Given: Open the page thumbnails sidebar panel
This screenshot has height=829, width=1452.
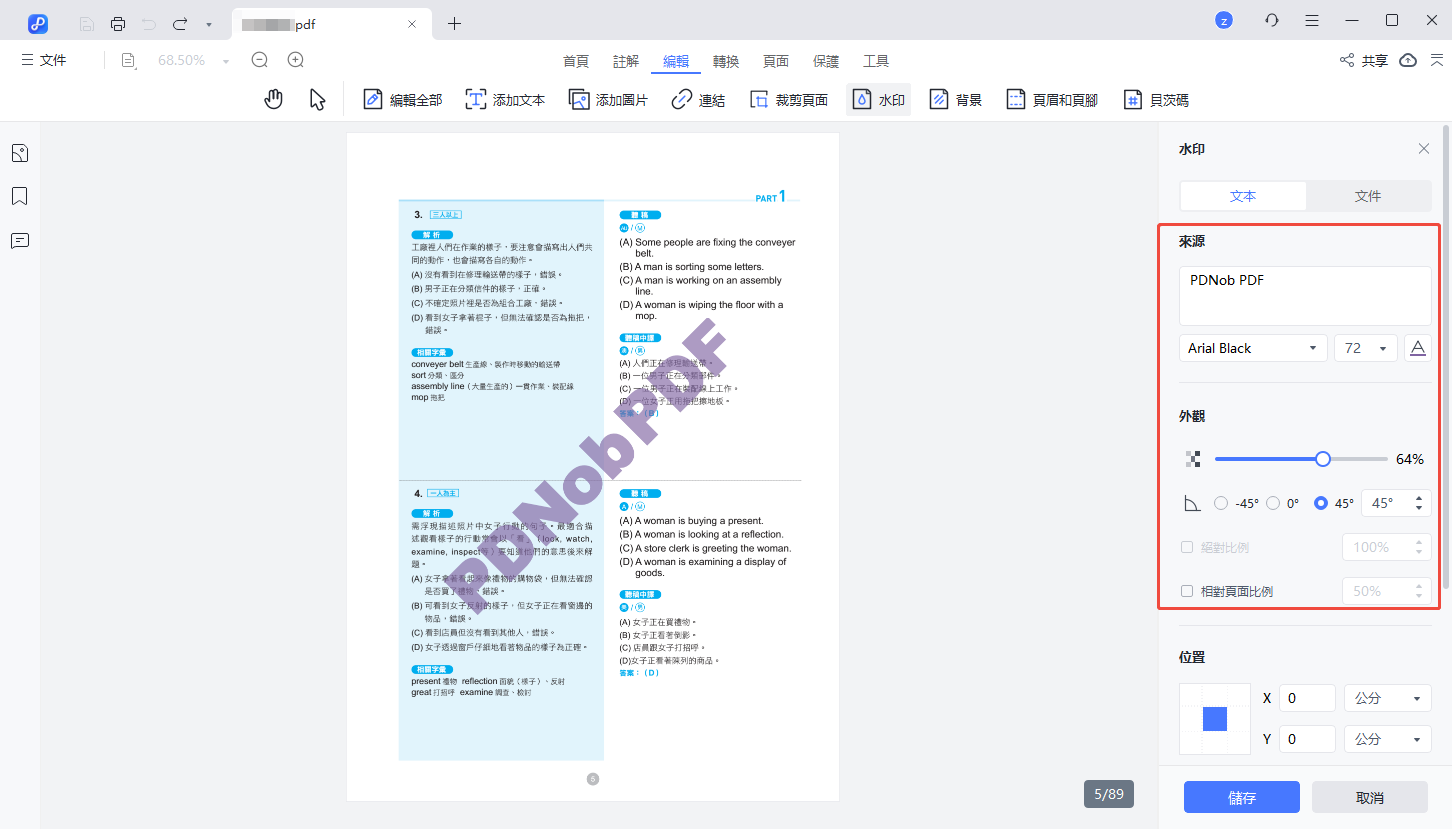Looking at the screenshot, I should tap(19, 153).
